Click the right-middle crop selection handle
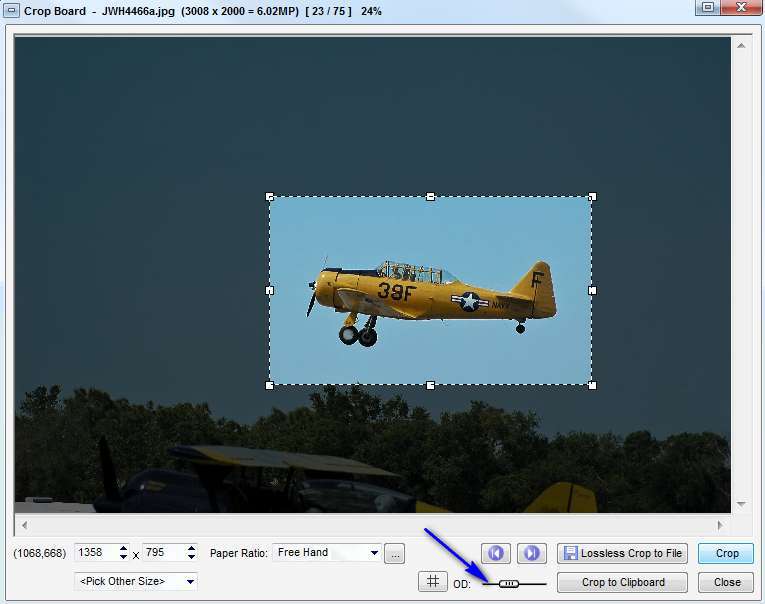765x604 pixels. tap(592, 291)
